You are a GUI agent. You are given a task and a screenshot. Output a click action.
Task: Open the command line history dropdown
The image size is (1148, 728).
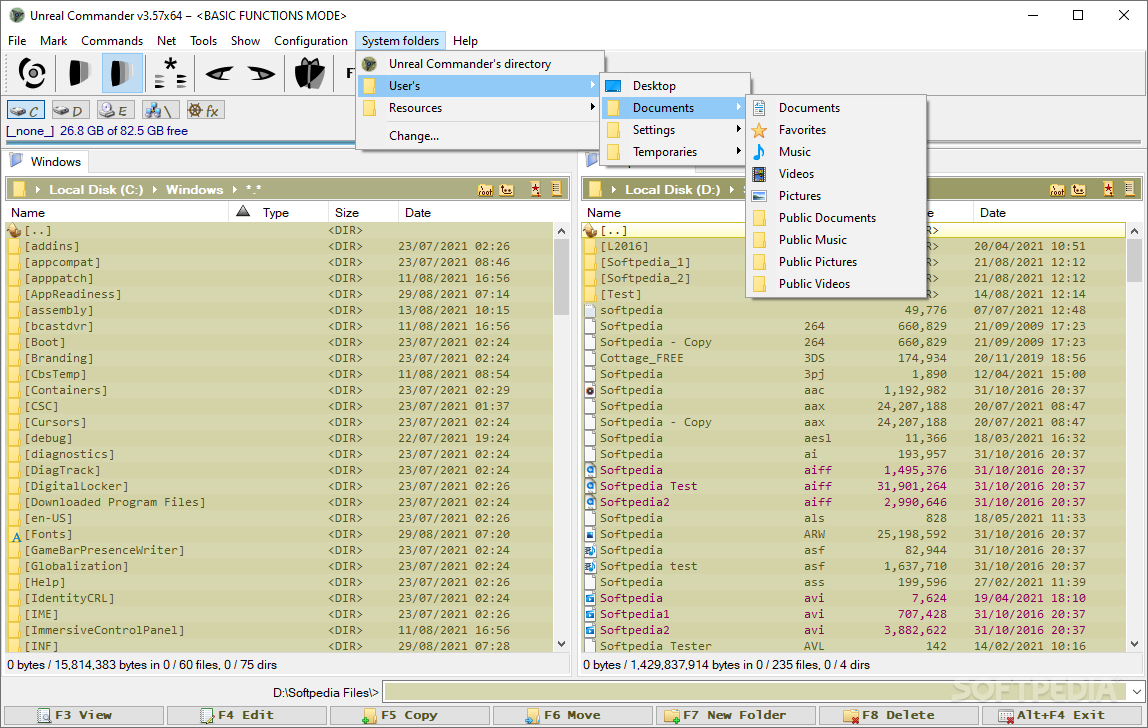coord(1136,691)
